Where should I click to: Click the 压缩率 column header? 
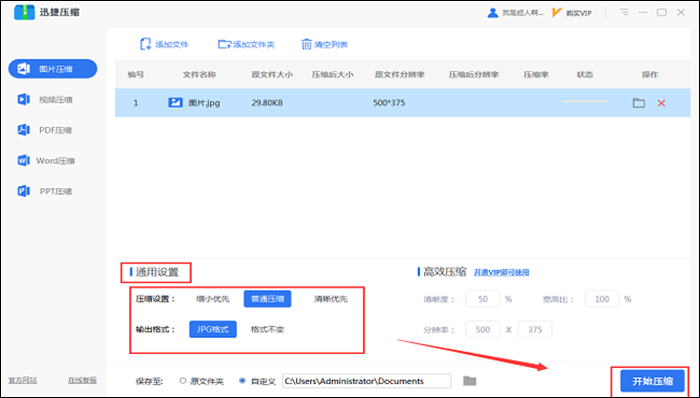(x=536, y=75)
